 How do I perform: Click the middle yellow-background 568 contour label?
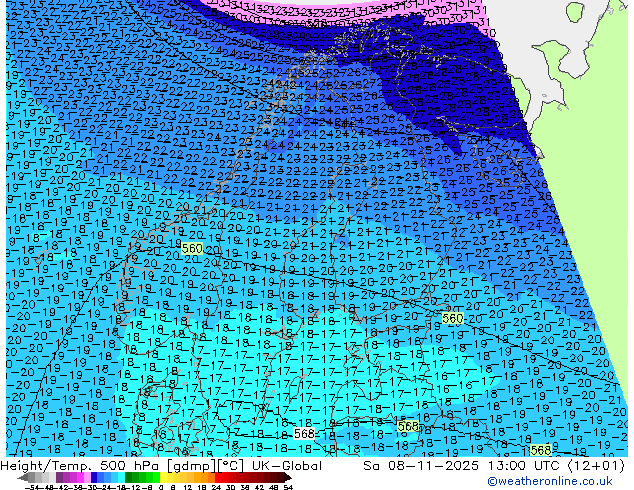click(408, 426)
